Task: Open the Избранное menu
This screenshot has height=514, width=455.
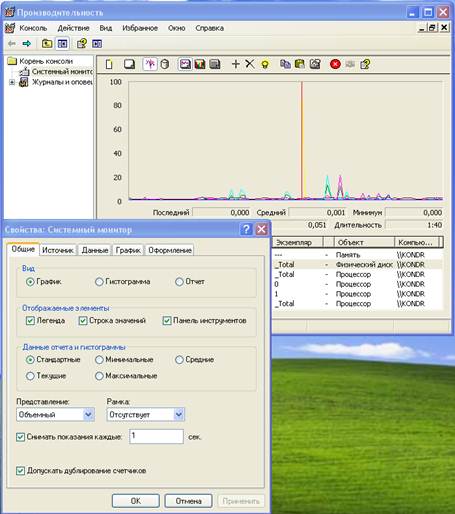Action: click(x=140, y=28)
